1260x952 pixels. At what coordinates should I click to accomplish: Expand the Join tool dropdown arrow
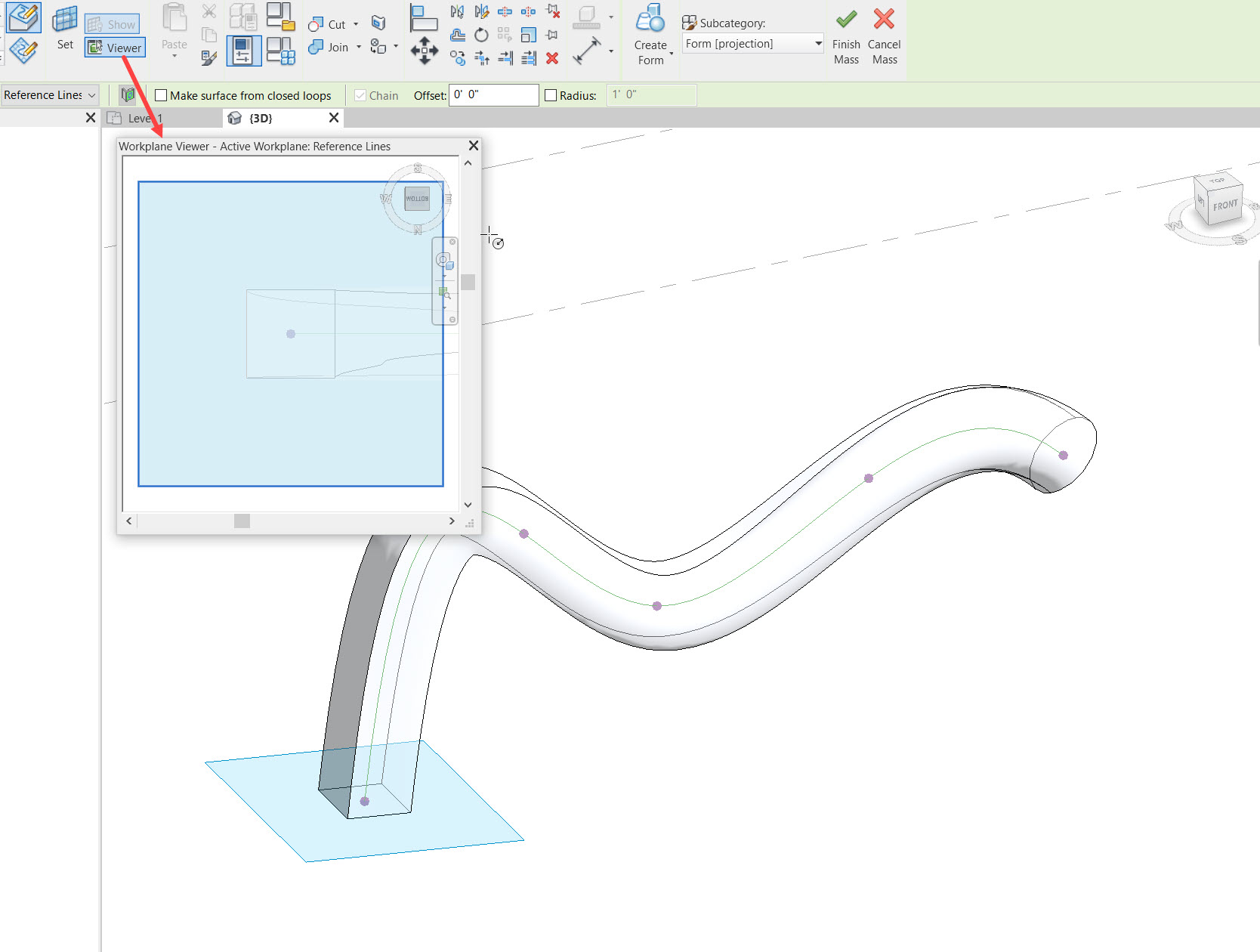[x=359, y=47]
